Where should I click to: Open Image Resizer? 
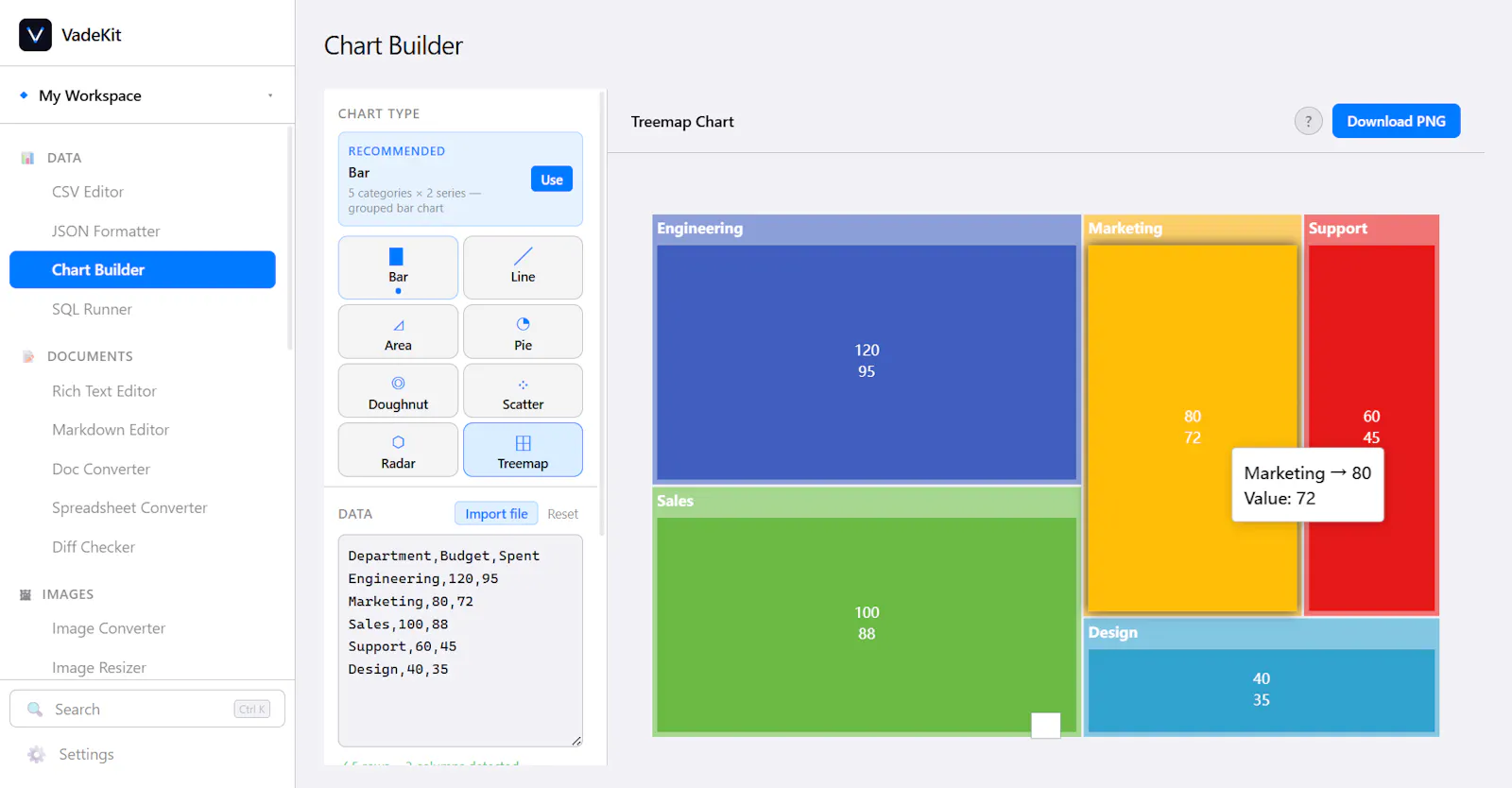(x=99, y=668)
